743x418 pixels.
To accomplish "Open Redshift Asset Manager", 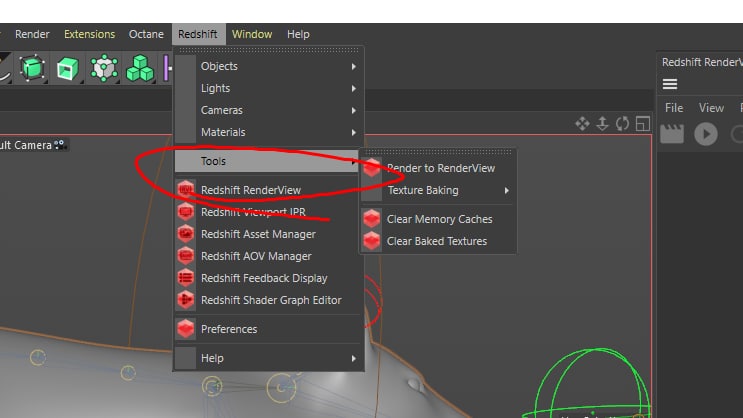I will (267, 234).
